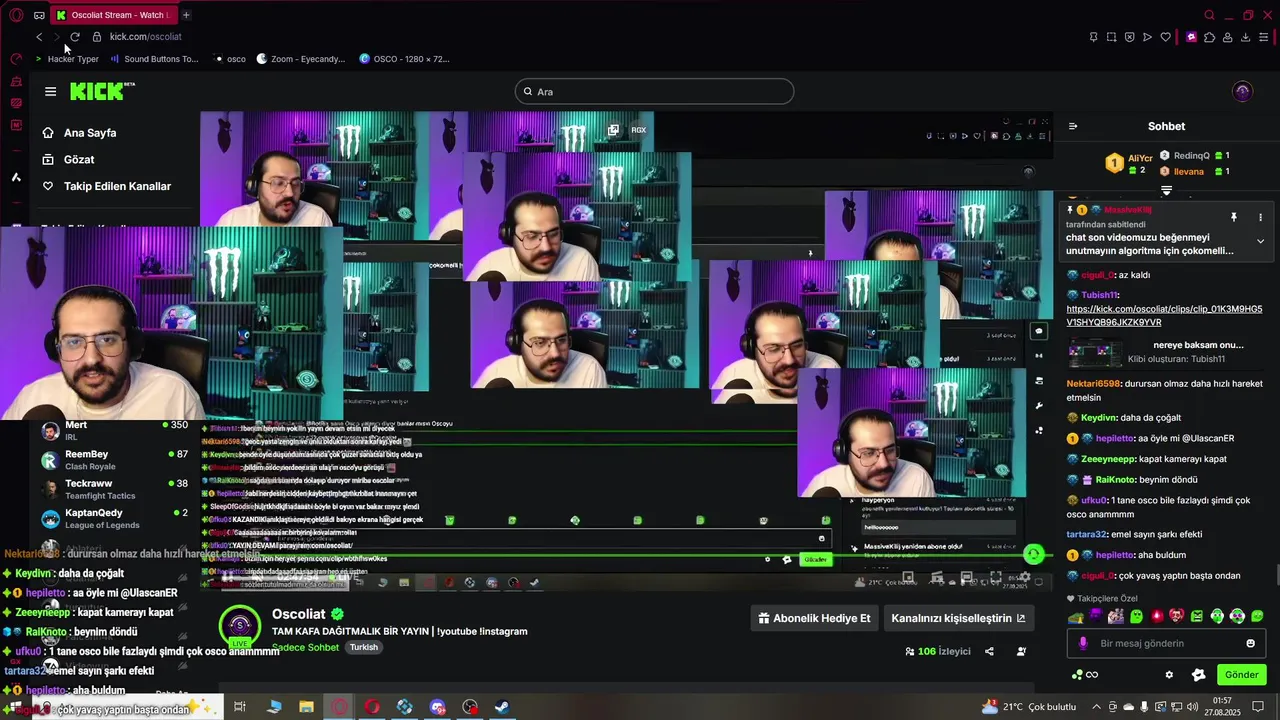Insert the green angry-face emote
The image size is (1280, 720).
click(x=1196, y=617)
